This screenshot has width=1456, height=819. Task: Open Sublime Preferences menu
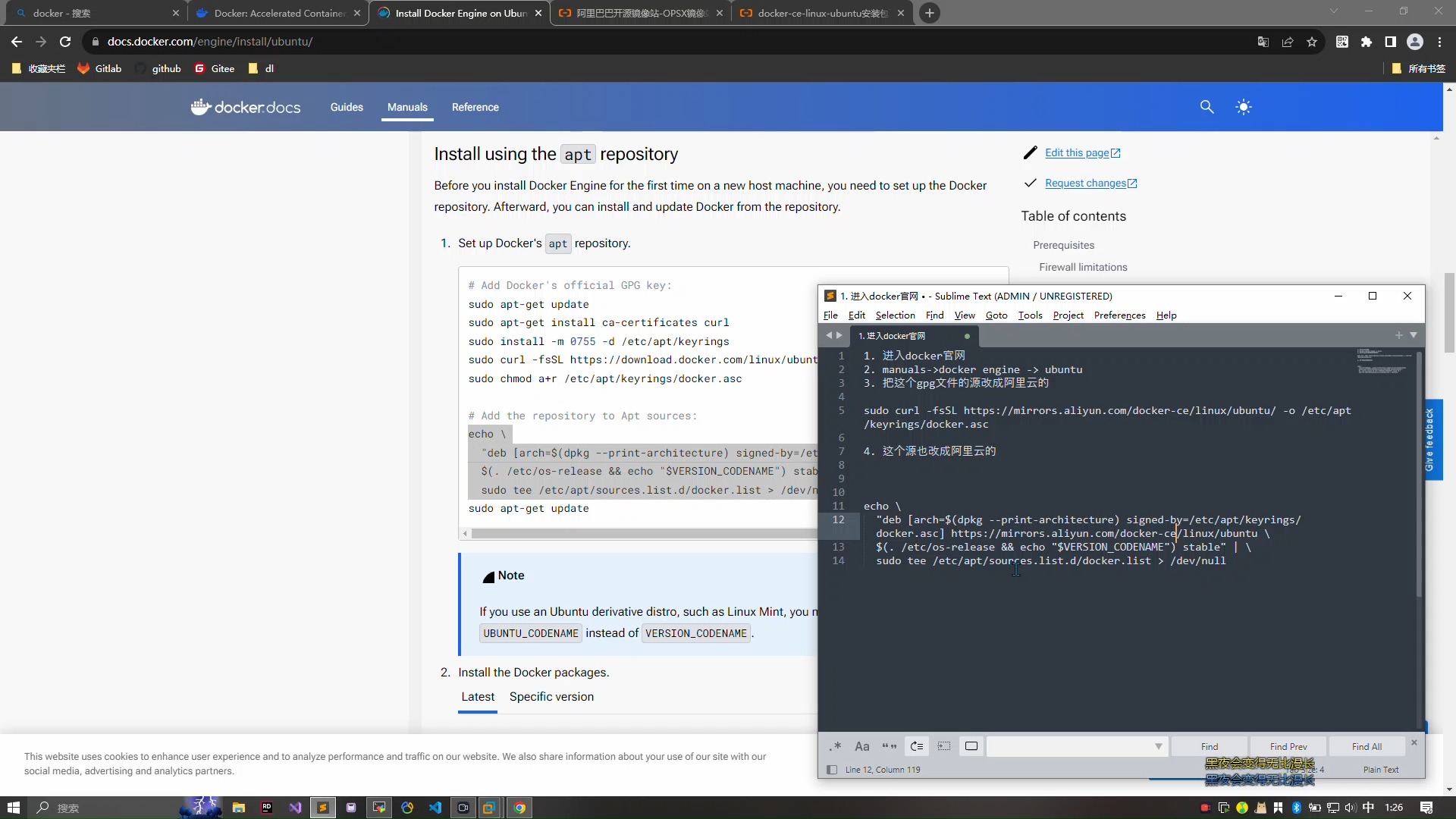click(1119, 315)
